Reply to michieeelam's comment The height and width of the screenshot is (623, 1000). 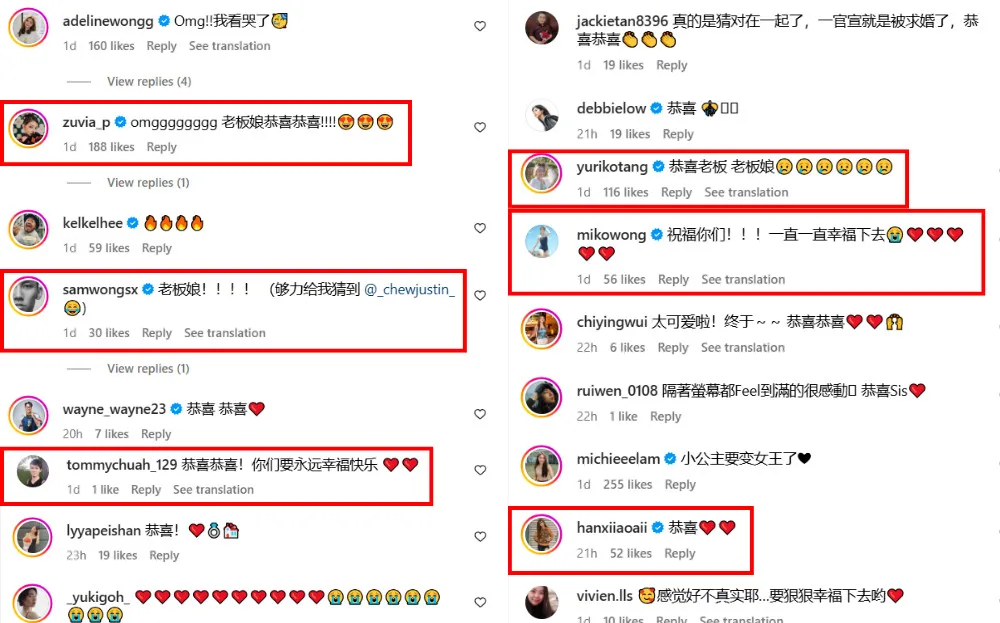(x=680, y=485)
